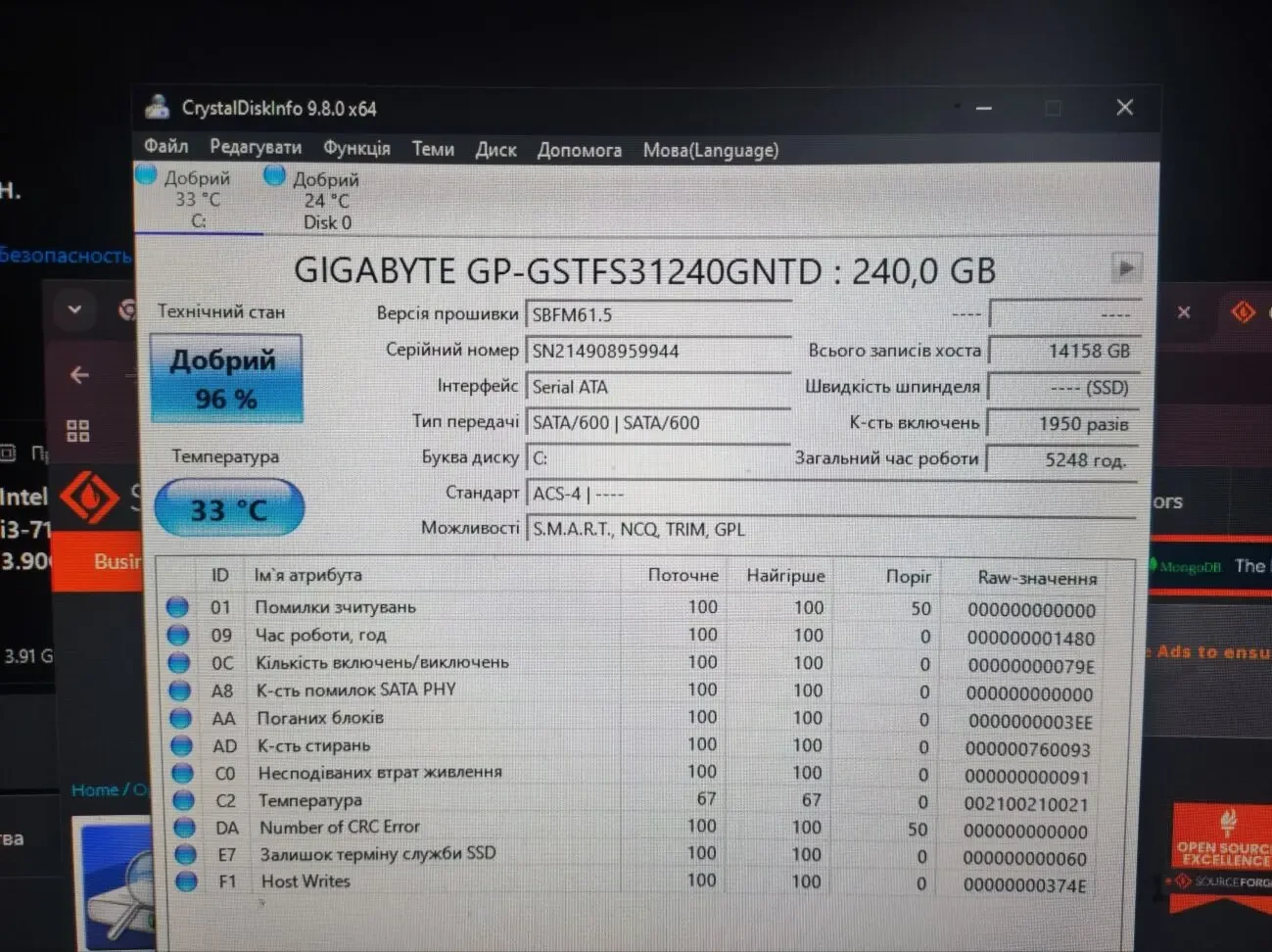Click blue health circle above Disk 0 tab
The width and height of the screenshot is (1272, 952).
(275, 174)
